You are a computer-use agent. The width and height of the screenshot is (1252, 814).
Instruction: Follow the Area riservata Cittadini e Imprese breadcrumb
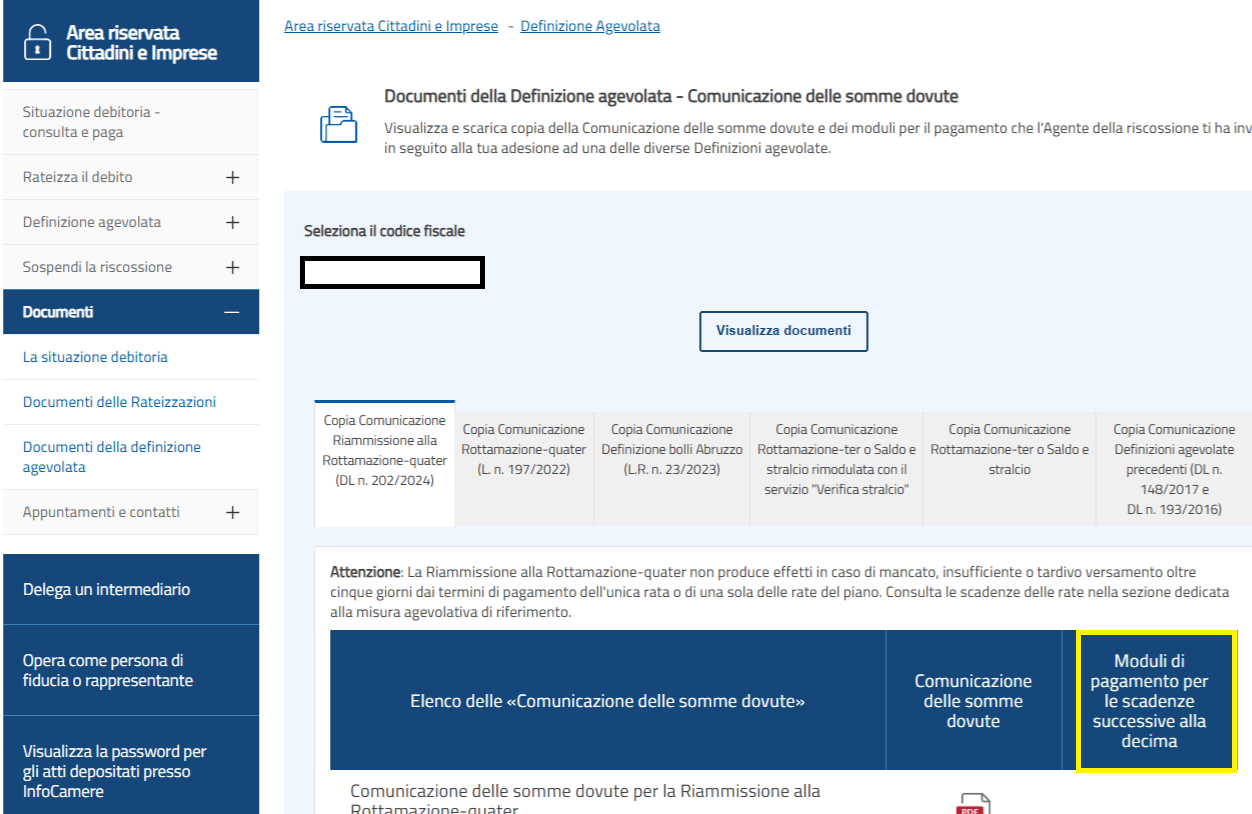pyautogui.click(x=391, y=26)
